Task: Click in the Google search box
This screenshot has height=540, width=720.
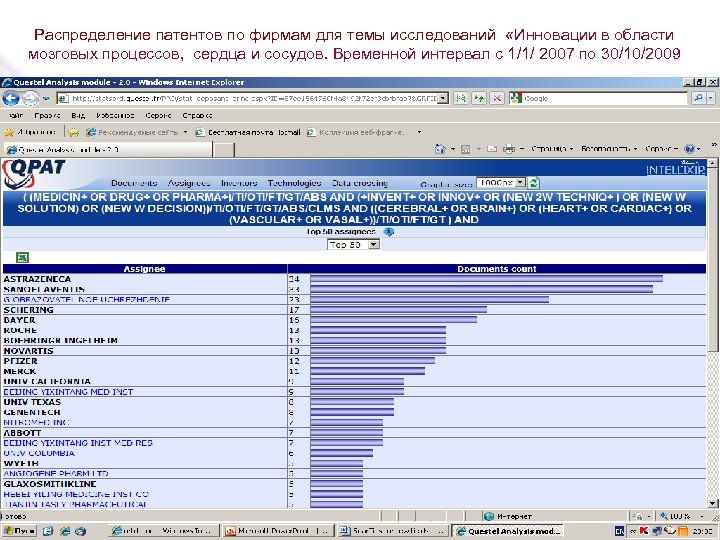Action: click(x=604, y=98)
